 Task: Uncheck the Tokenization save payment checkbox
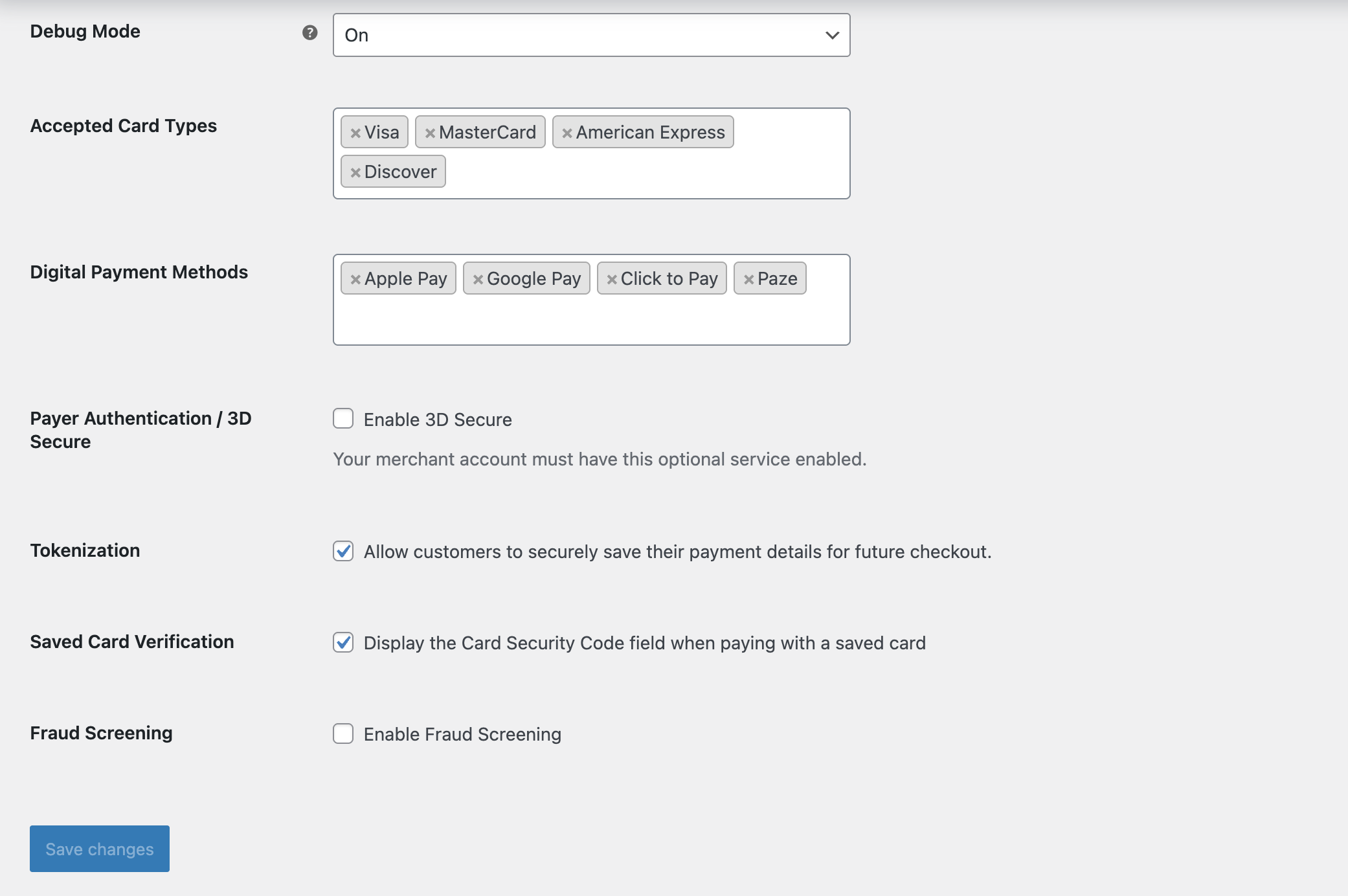[x=343, y=551]
